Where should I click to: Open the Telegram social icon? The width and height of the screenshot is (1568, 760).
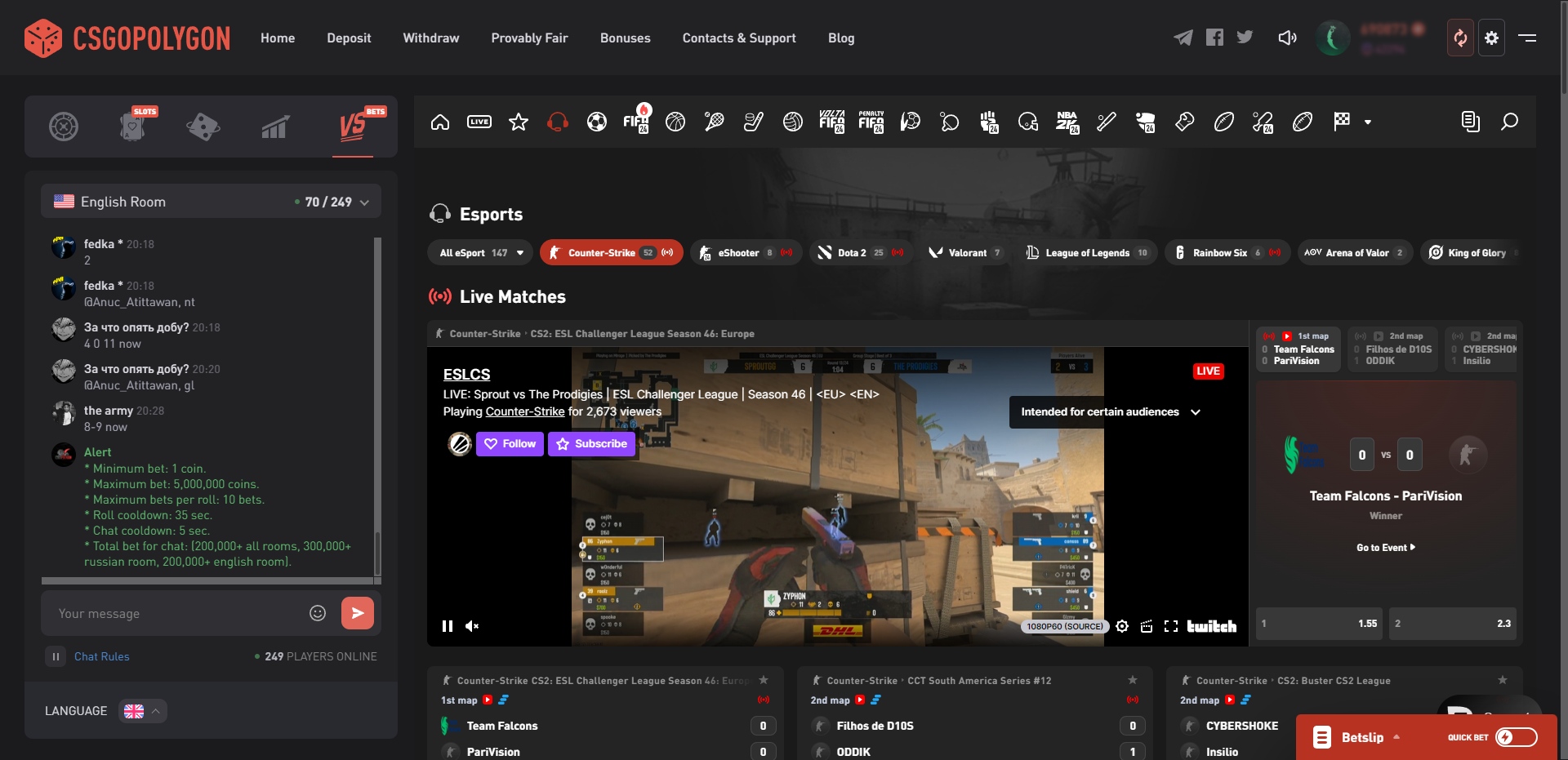pyautogui.click(x=1183, y=38)
